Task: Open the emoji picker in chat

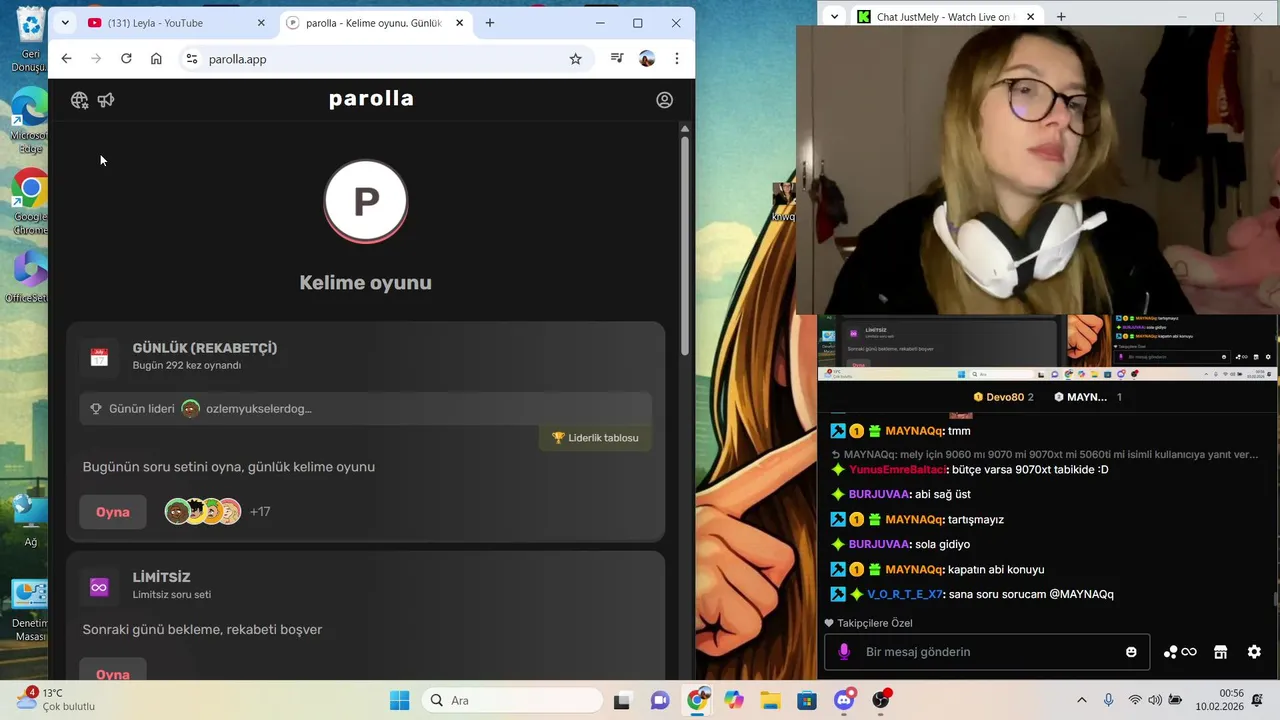Action: point(1131,652)
